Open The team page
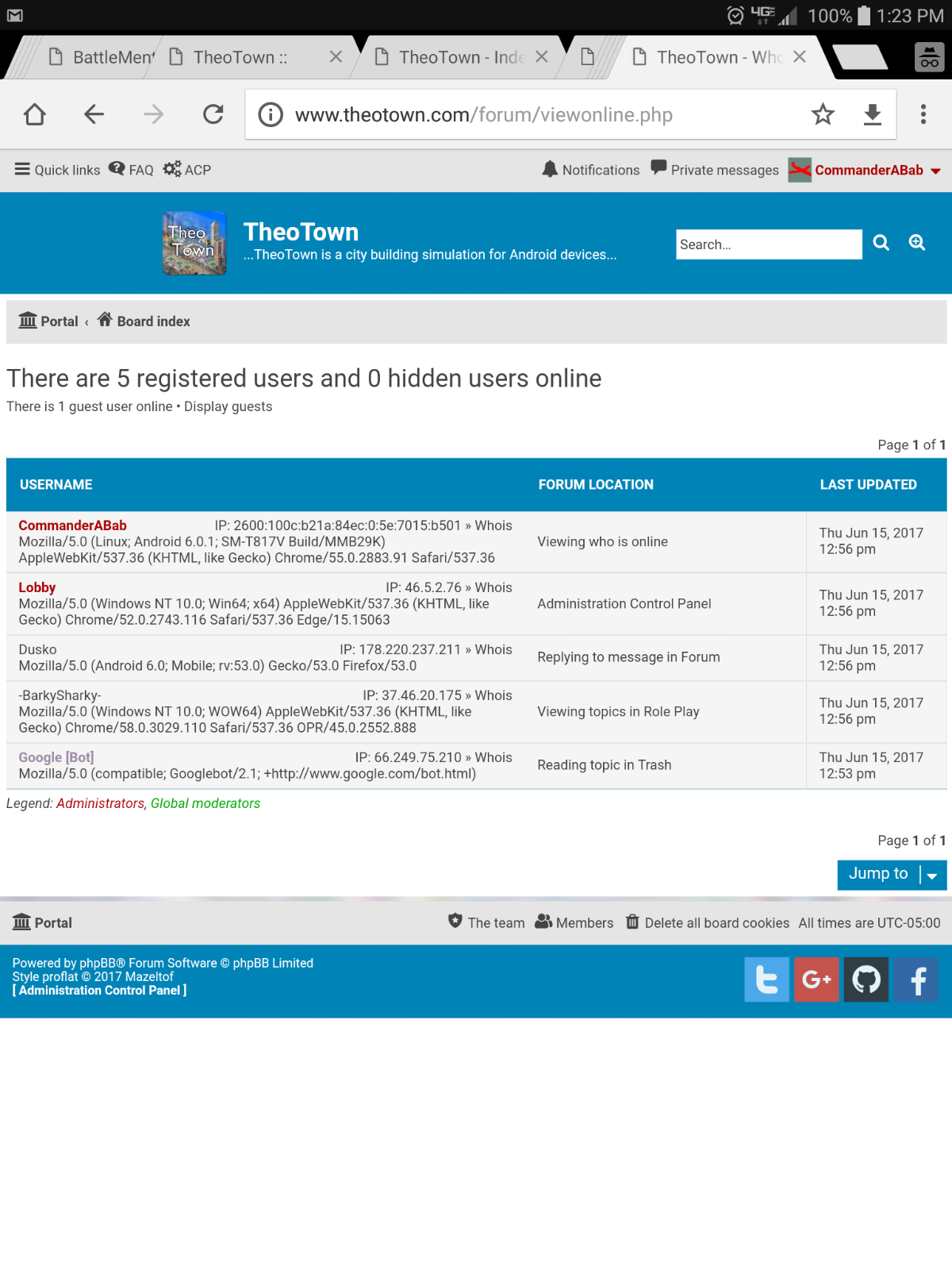This screenshot has width=952, height=1270. point(486,922)
